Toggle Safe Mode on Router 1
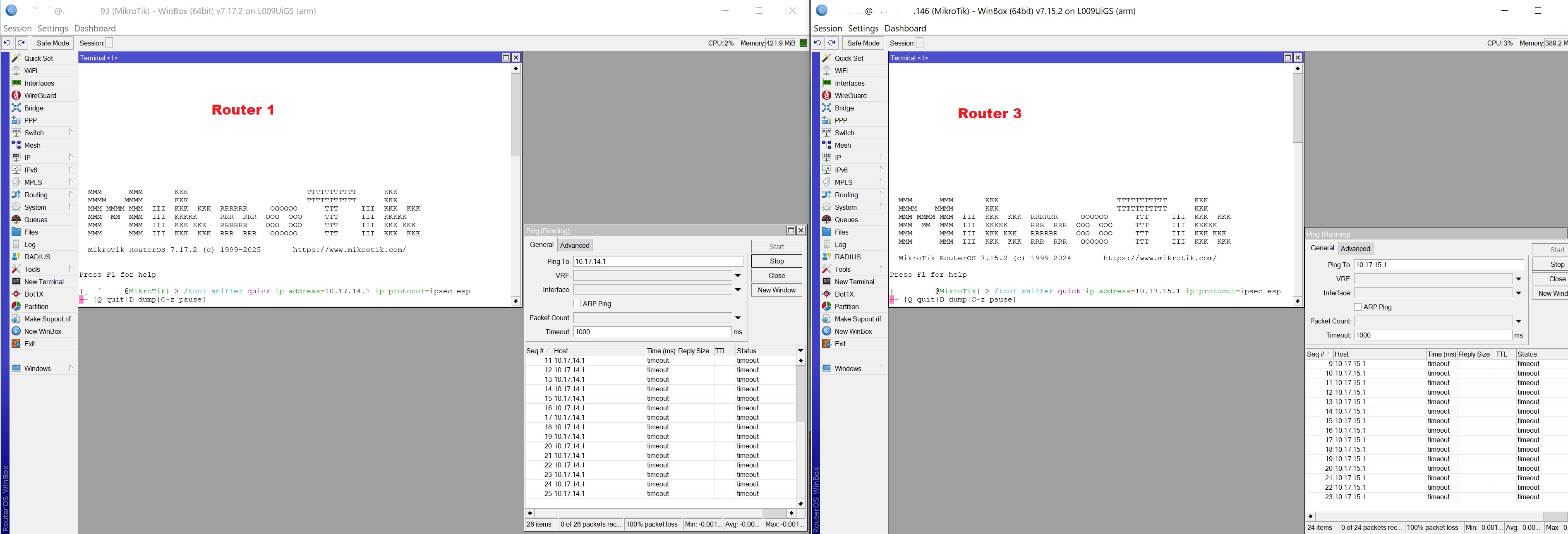The image size is (1568, 534). (x=53, y=43)
